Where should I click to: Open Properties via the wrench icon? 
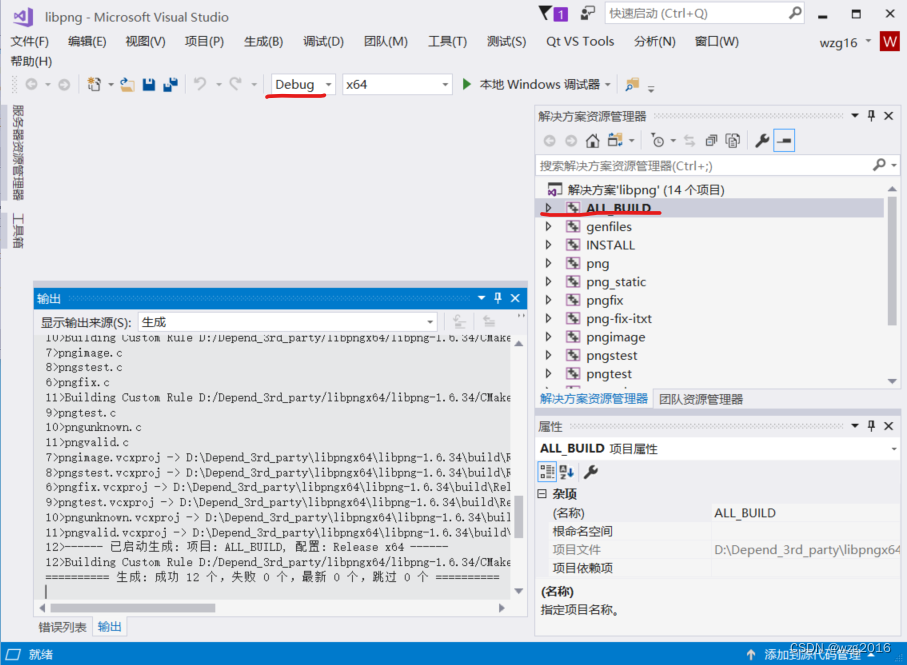pos(761,140)
